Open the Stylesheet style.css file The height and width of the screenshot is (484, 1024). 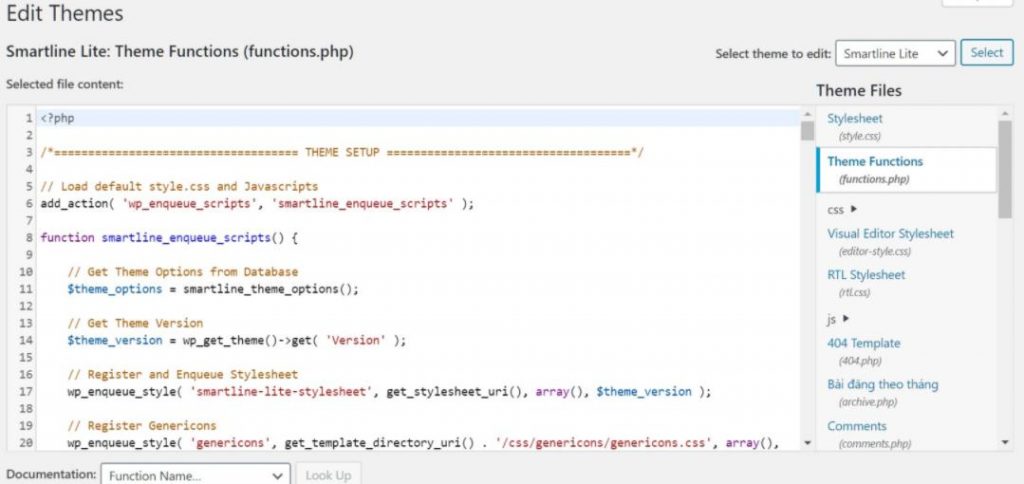point(855,119)
